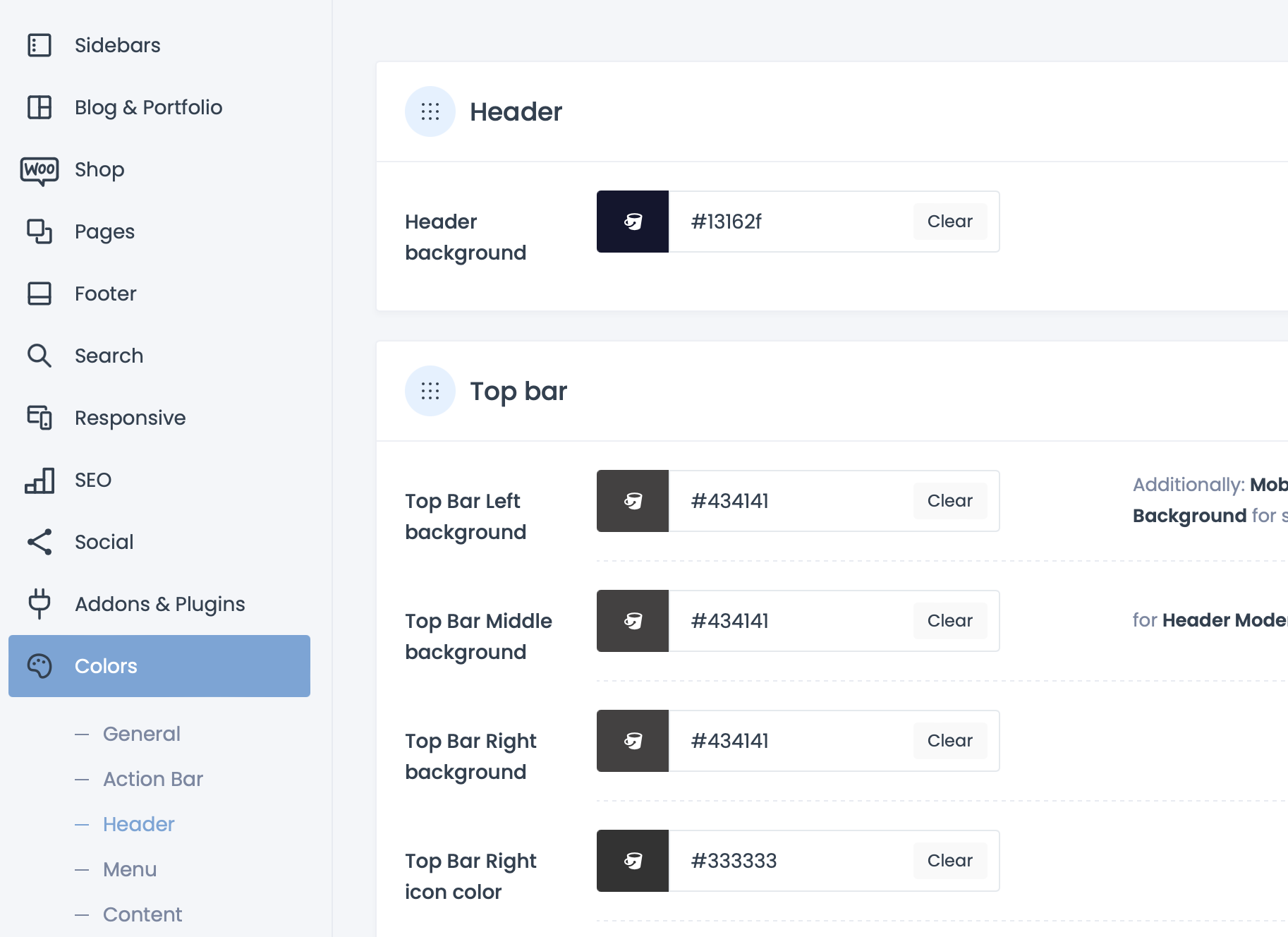Viewport: 1288px width, 937px height.
Task: Click the Pages icon in the sidebar
Action: click(x=40, y=231)
